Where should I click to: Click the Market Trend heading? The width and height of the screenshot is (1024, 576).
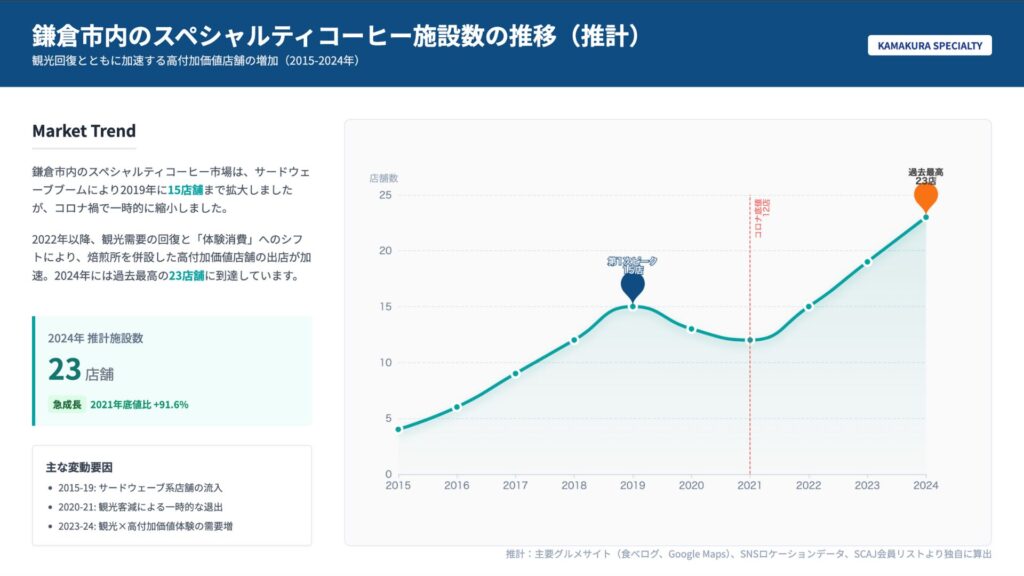[x=84, y=131]
